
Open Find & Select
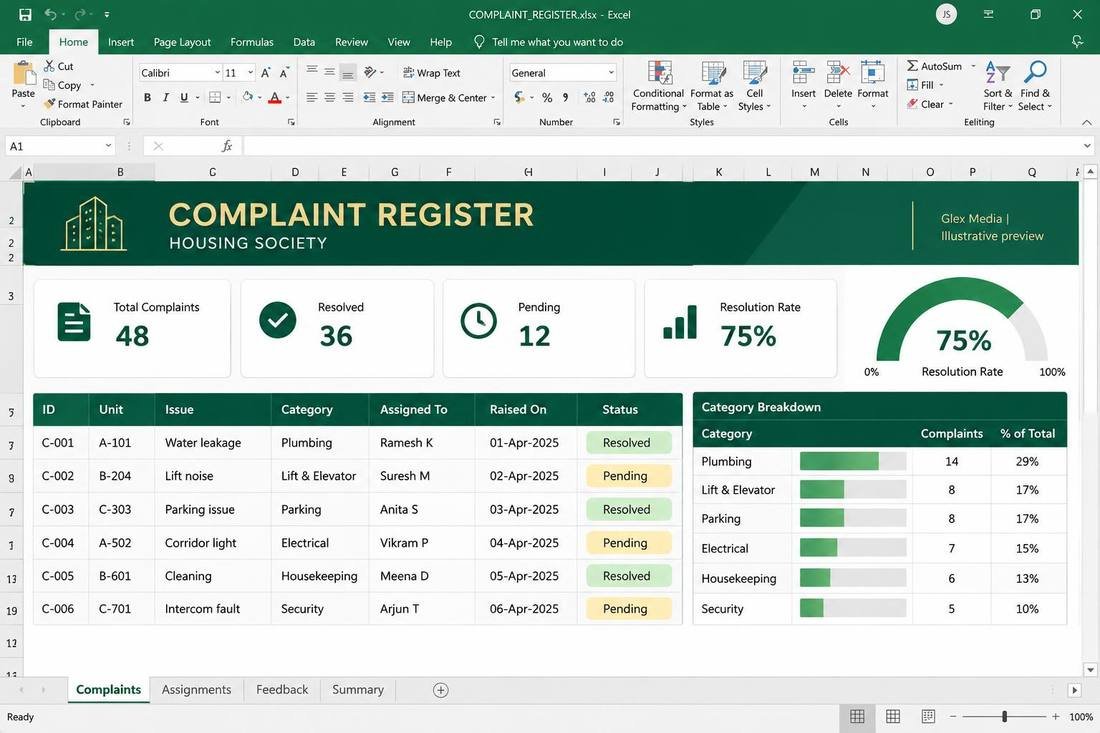[1035, 86]
